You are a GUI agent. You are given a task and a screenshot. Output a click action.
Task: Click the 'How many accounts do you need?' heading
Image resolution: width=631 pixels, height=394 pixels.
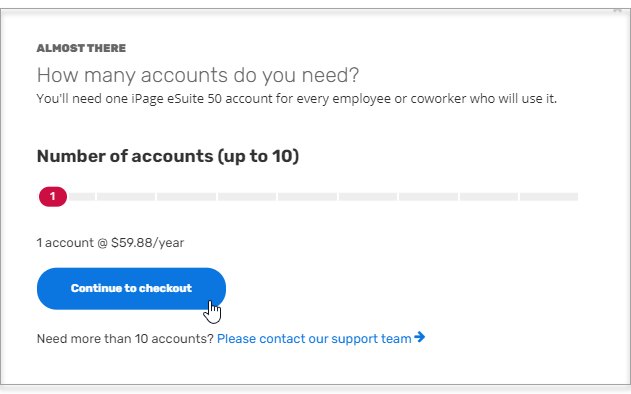(x=198, y=75)
